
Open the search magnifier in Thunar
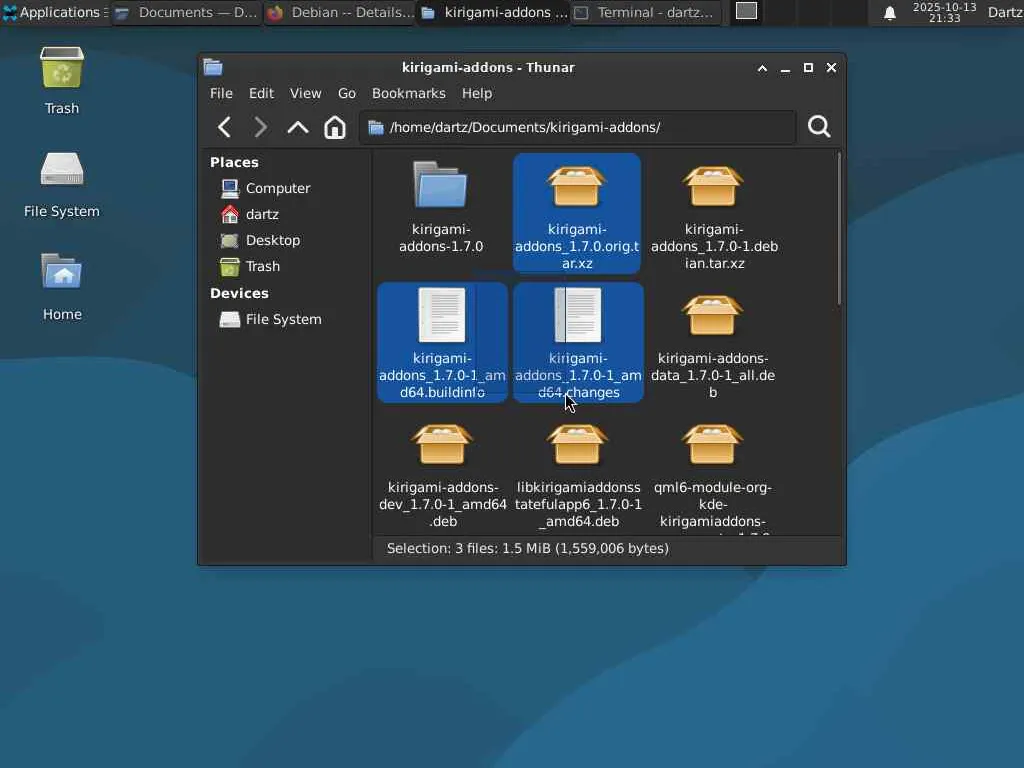point(819,126)
